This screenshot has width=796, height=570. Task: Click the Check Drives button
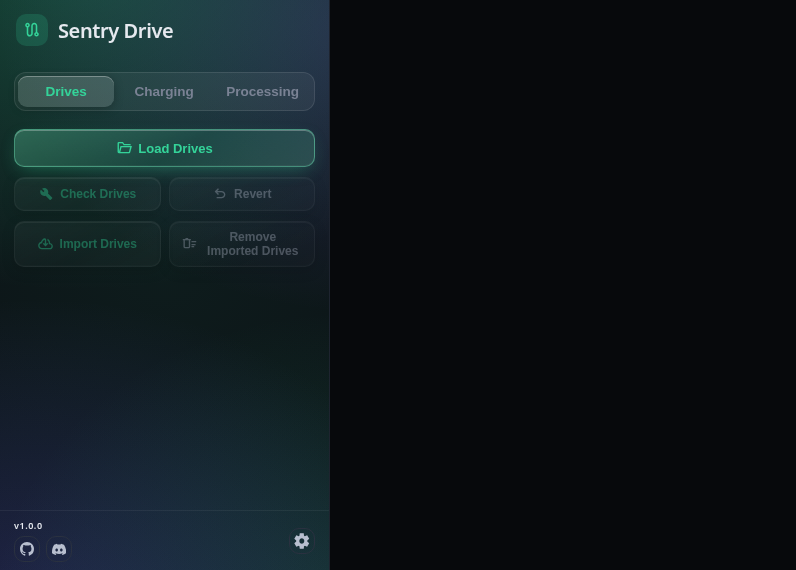(87, 194)
